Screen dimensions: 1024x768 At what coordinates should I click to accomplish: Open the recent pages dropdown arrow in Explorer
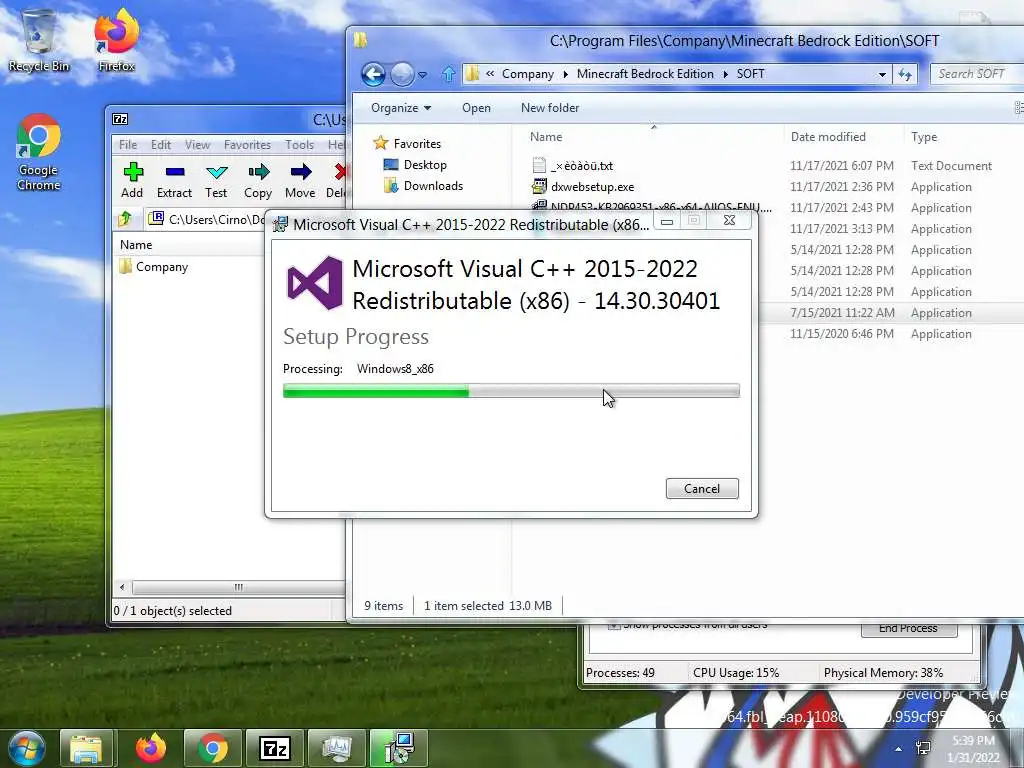423,74
